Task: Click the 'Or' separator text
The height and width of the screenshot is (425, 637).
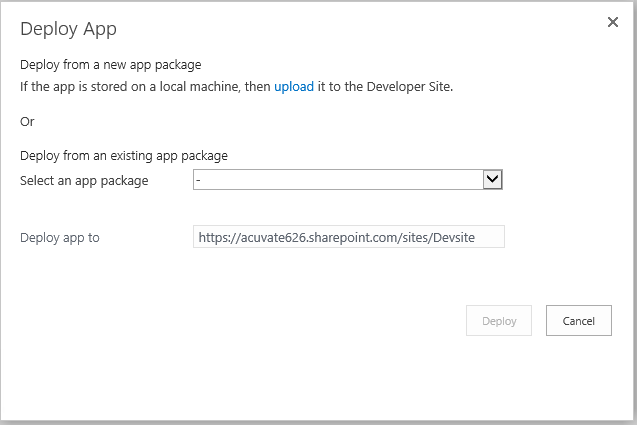Action: (27, 121)
